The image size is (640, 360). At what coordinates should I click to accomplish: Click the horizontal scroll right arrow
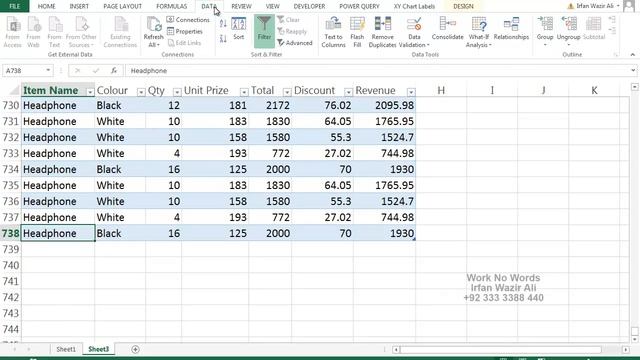point(626,350)
